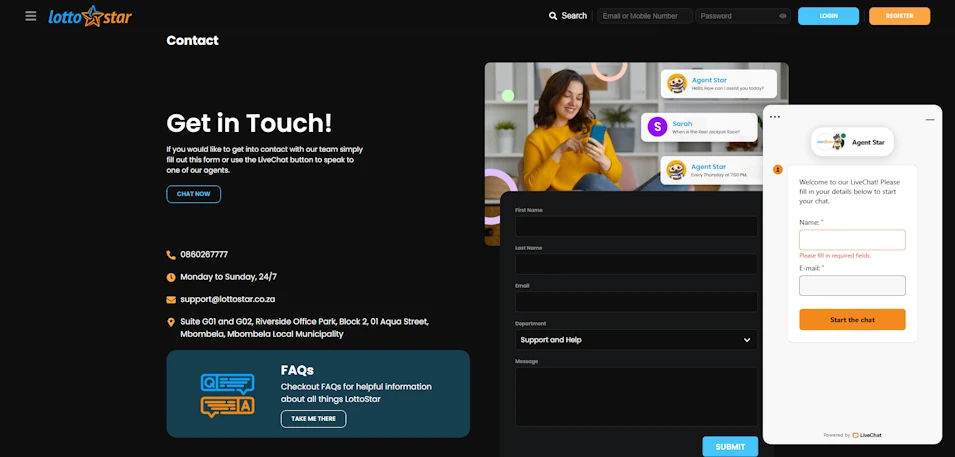
Task: Focus the Last Name field
Action: point(636,264)
